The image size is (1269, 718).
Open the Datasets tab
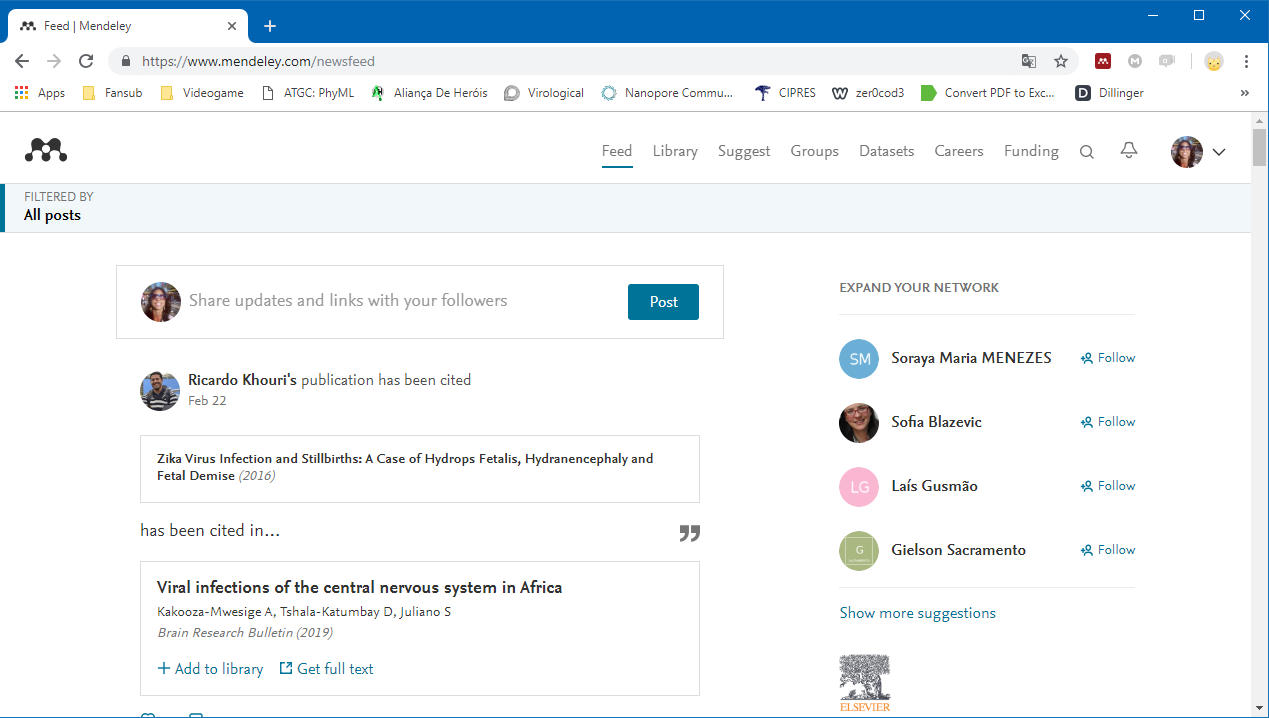887,151
